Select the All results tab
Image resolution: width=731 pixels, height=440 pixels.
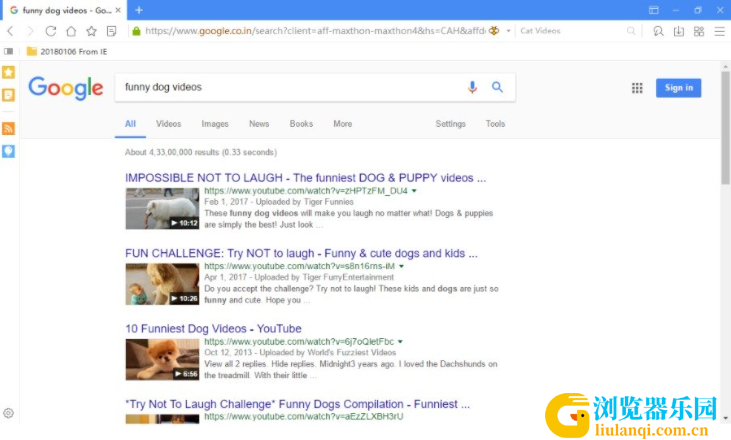coord(130,124)
